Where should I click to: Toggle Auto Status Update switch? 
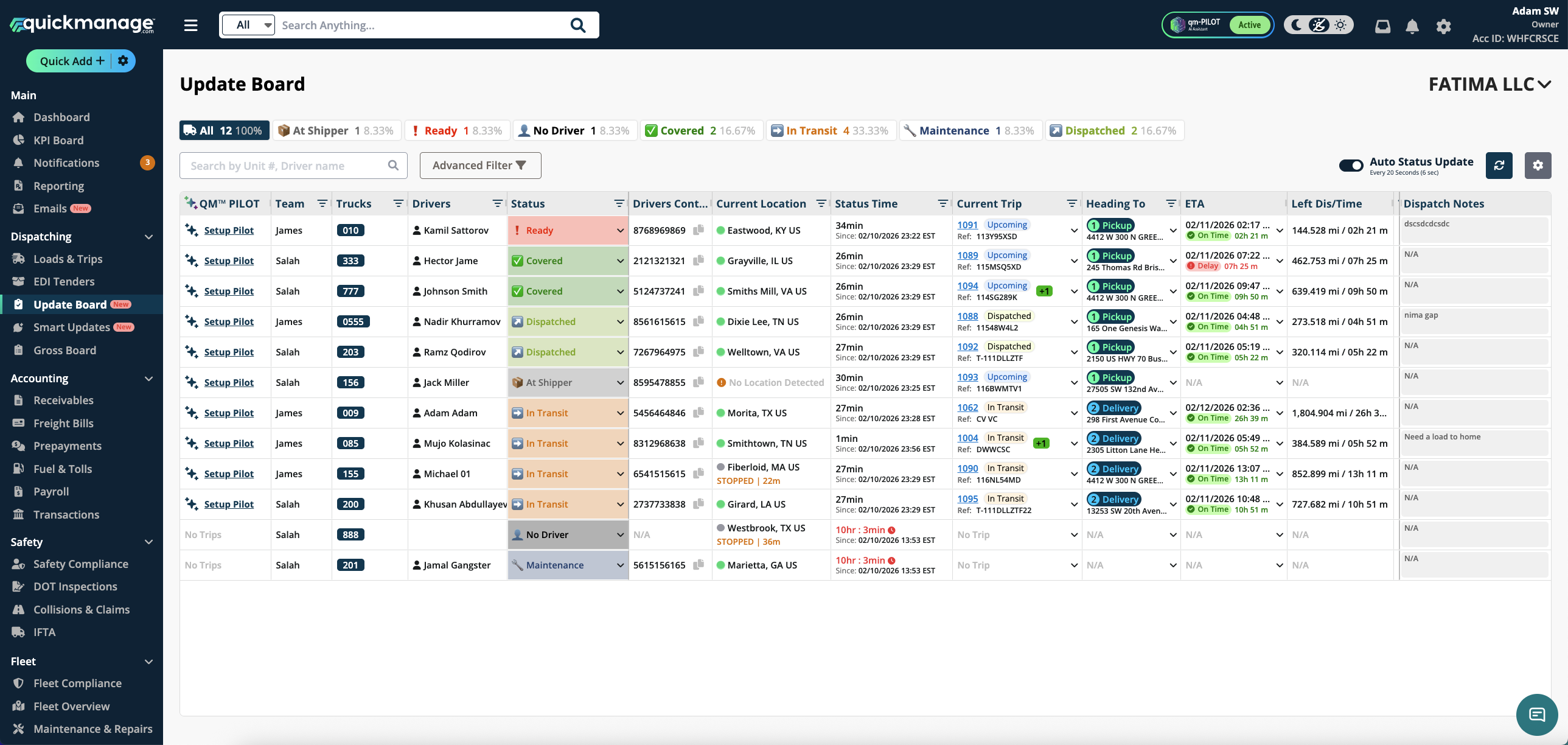point(1351,166)
